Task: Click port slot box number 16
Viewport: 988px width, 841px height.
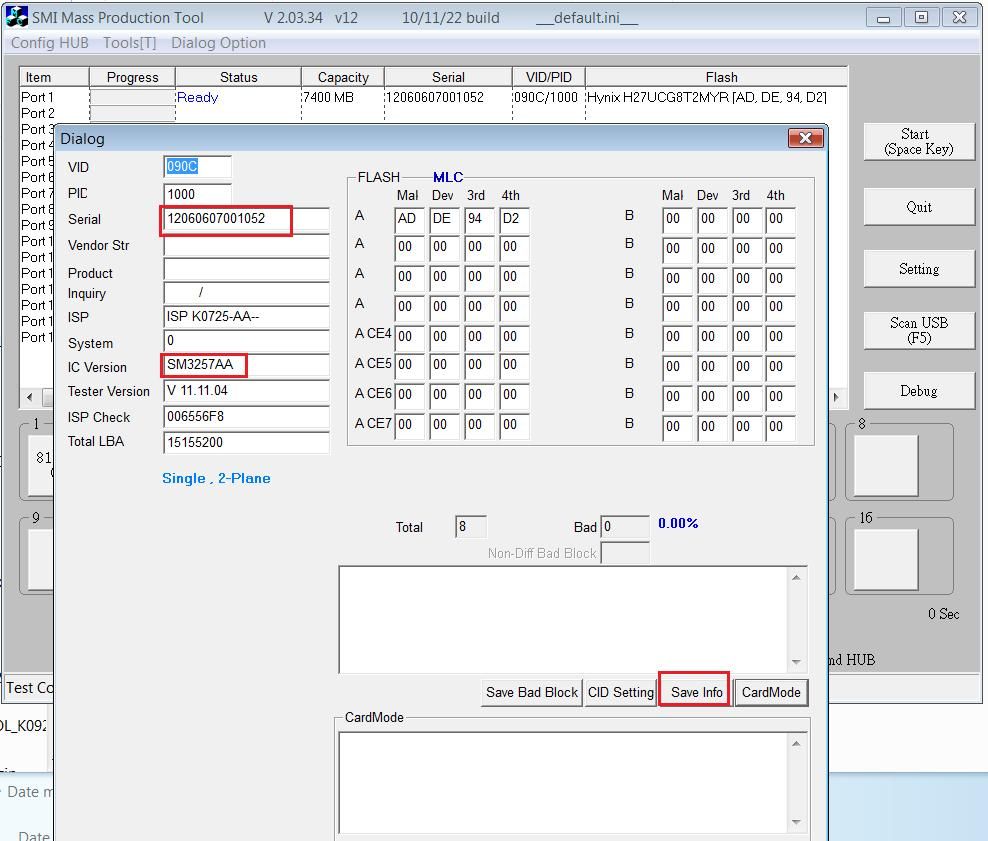Action: pyautogui.click(x=886, y=559)
